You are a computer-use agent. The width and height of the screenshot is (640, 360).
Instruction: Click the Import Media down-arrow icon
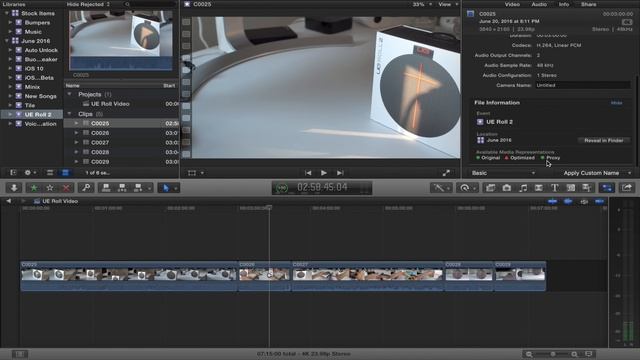pos(14,188)
